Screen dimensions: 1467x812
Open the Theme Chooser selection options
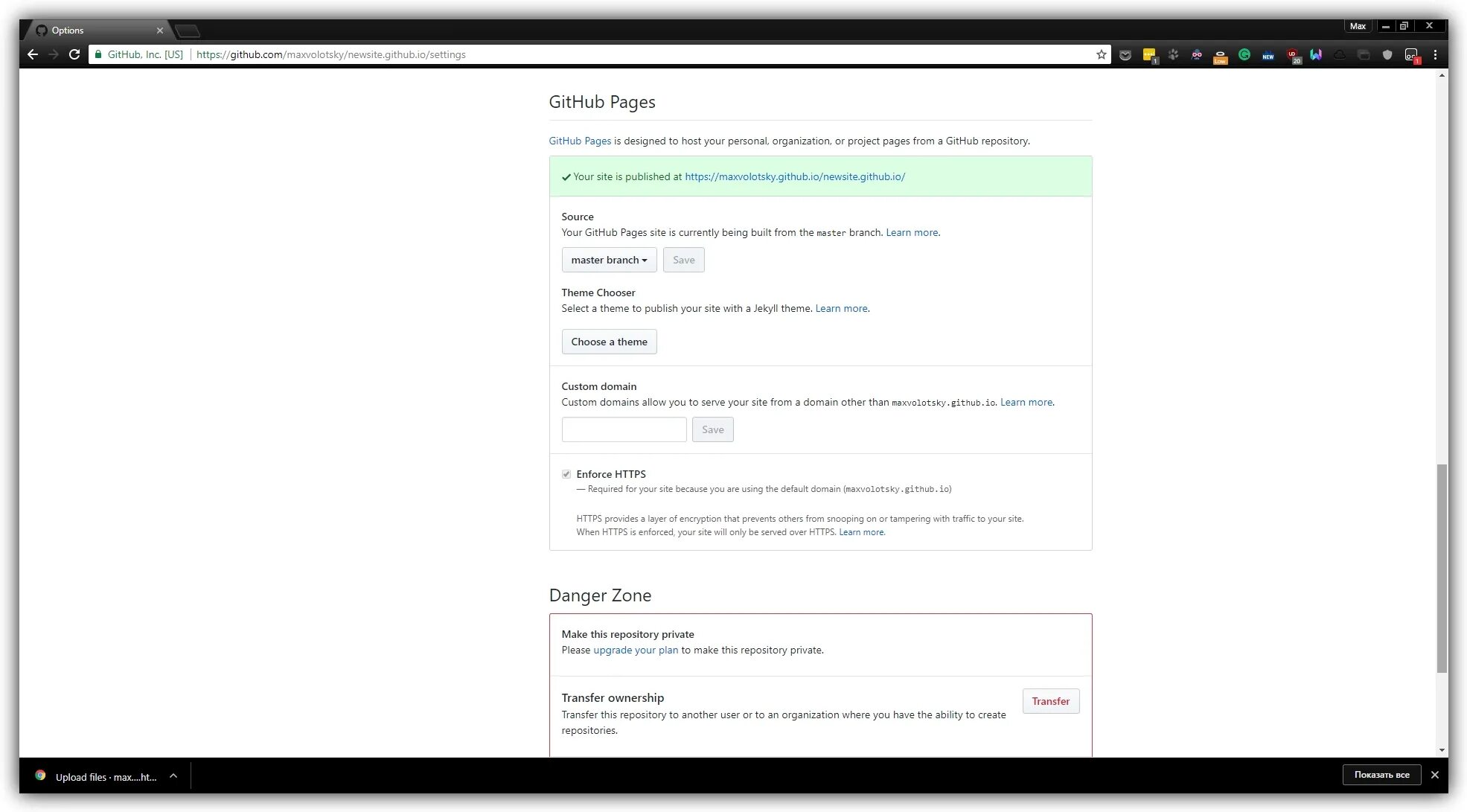609,341
